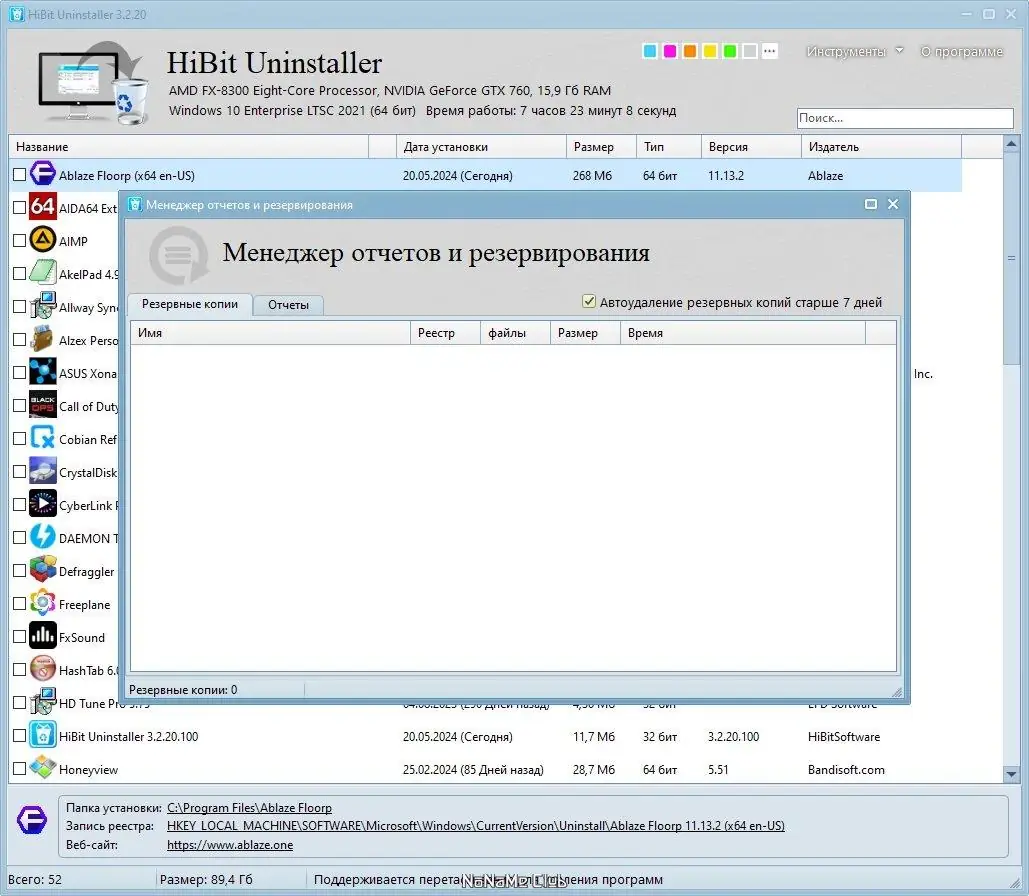Screen dimensions: 1029x896
Task: Click the Cobian Reflector icon
Action: (x=43, y=438)
